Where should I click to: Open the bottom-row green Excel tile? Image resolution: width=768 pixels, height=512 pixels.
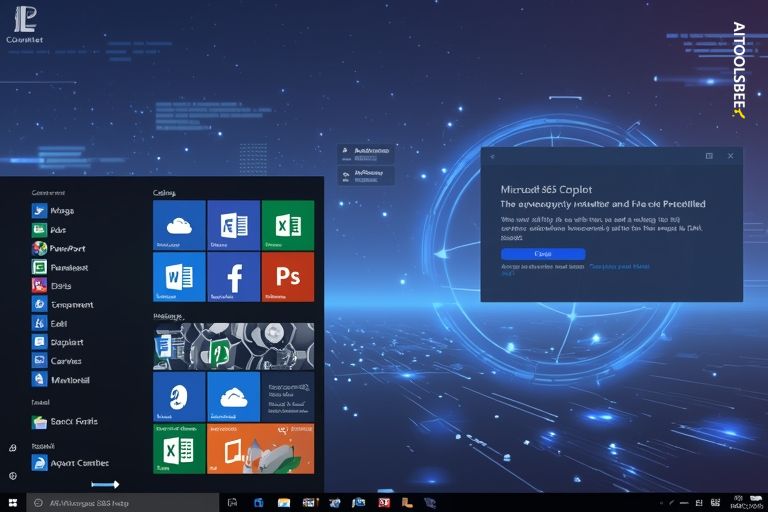click(x=179, y=449)
